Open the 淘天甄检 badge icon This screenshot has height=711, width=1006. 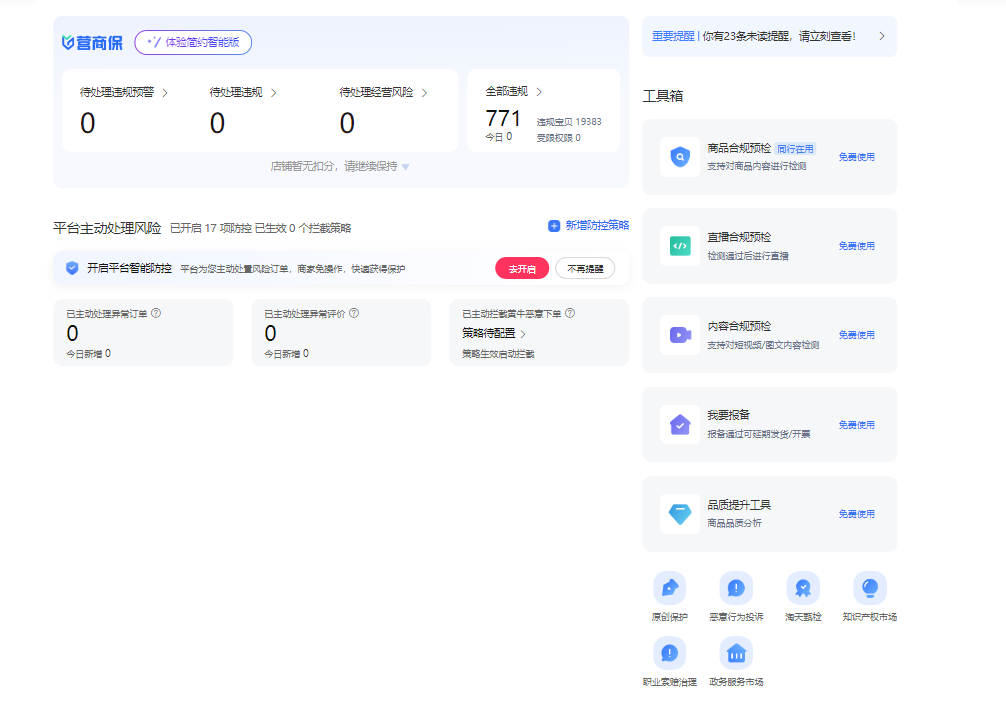802,588
